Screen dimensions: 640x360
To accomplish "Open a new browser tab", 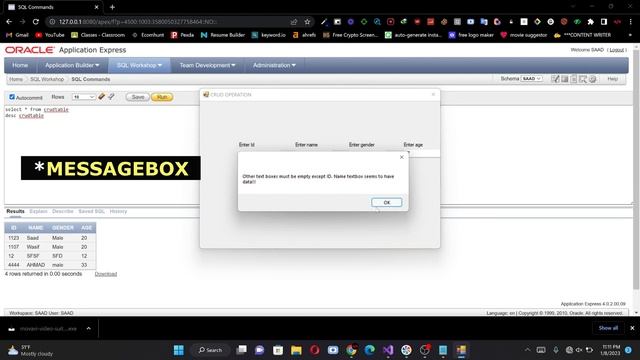I will click(x=112, y=7).
